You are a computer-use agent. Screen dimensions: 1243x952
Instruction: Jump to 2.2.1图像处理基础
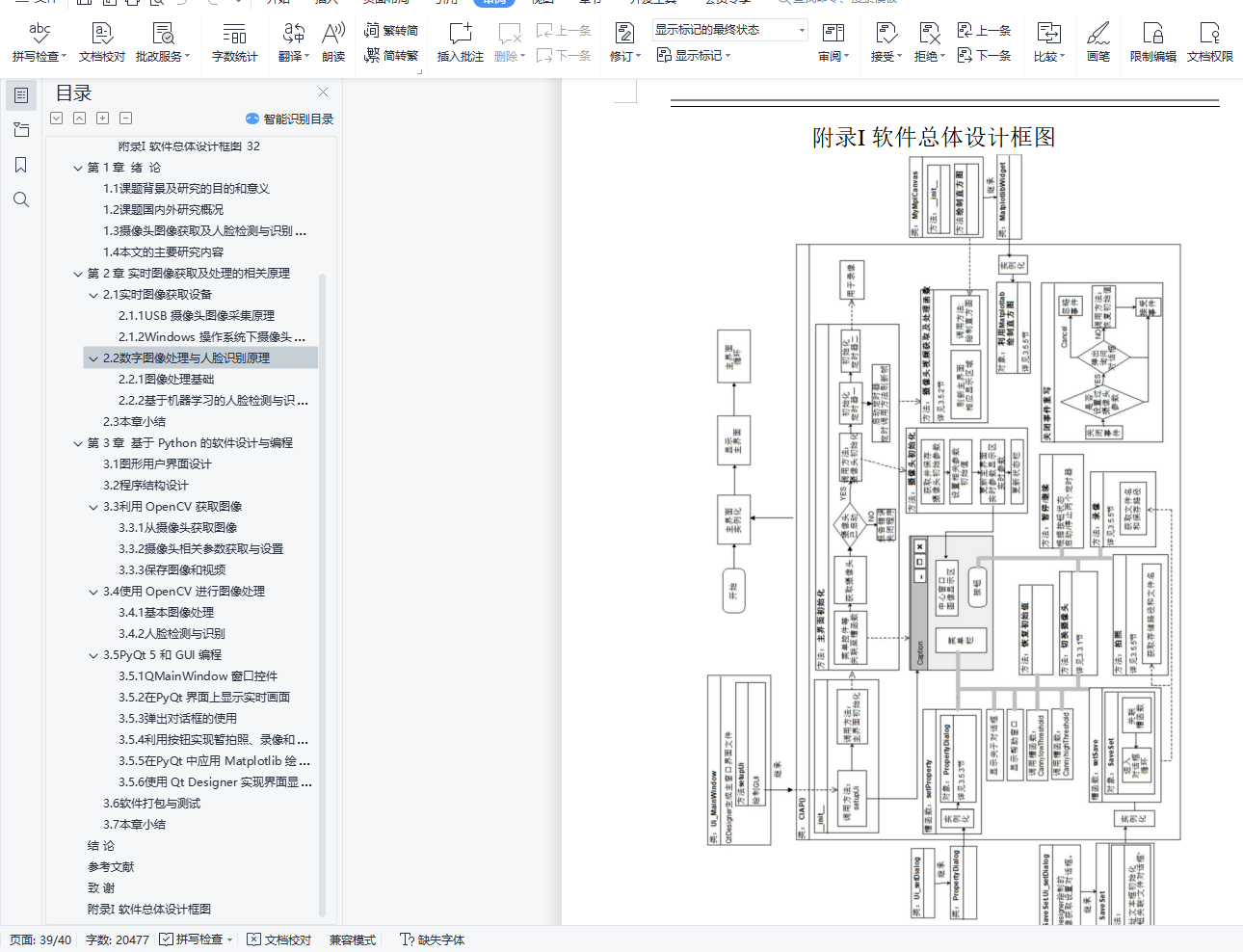pyautogui.click(x=166, y=380)
